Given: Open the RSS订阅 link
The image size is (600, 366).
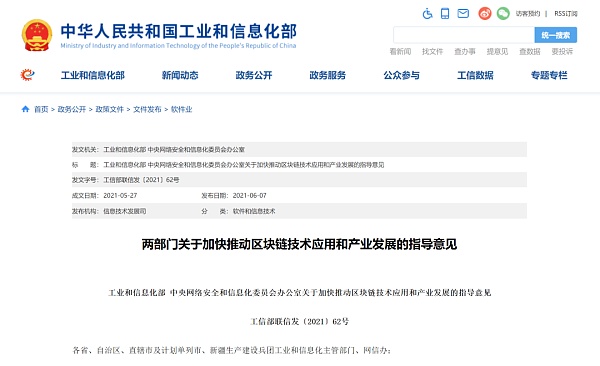Looking at the screenshot, I should (x=566, y=14).
